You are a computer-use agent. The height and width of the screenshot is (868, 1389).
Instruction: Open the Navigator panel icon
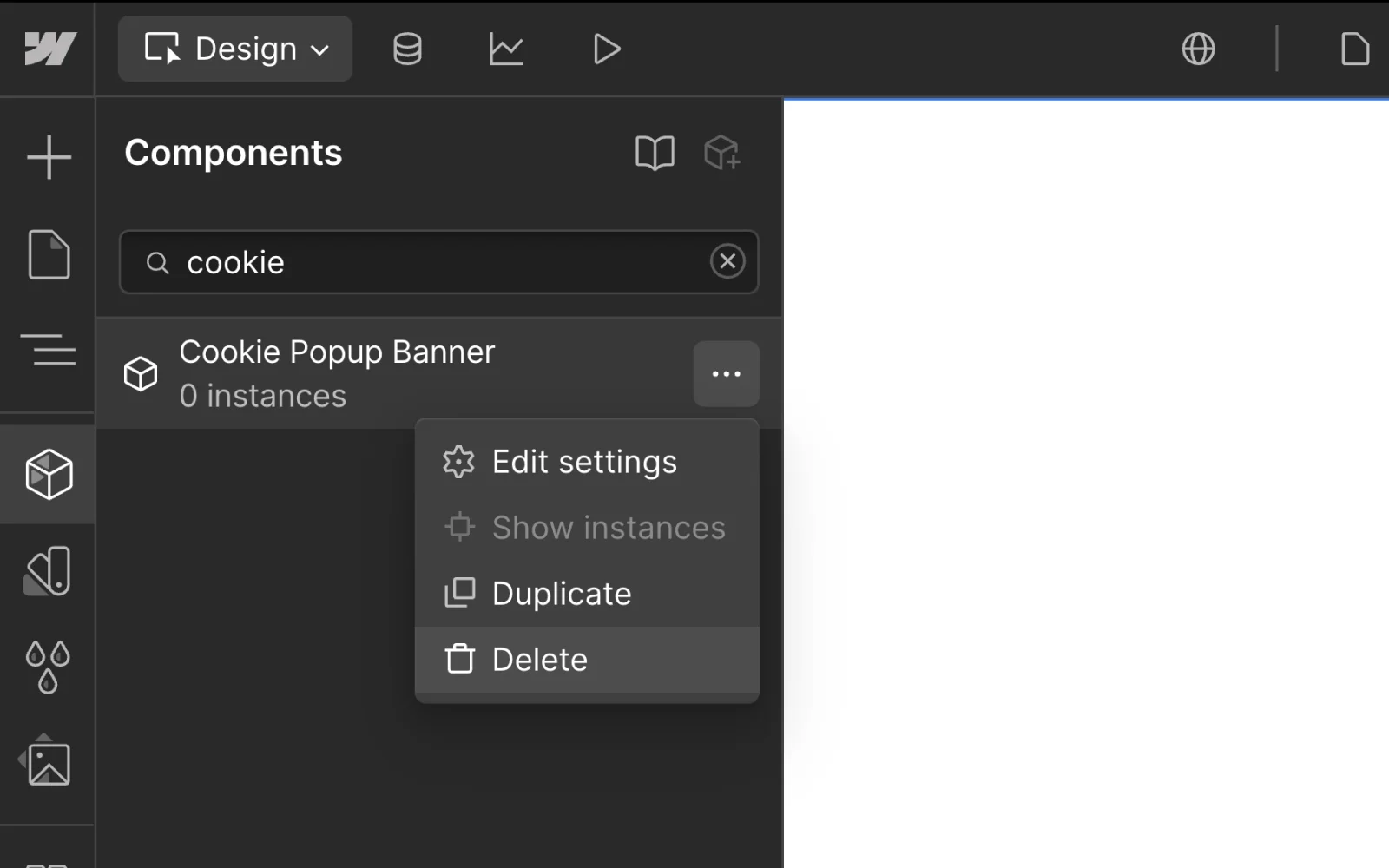point(49,350)
